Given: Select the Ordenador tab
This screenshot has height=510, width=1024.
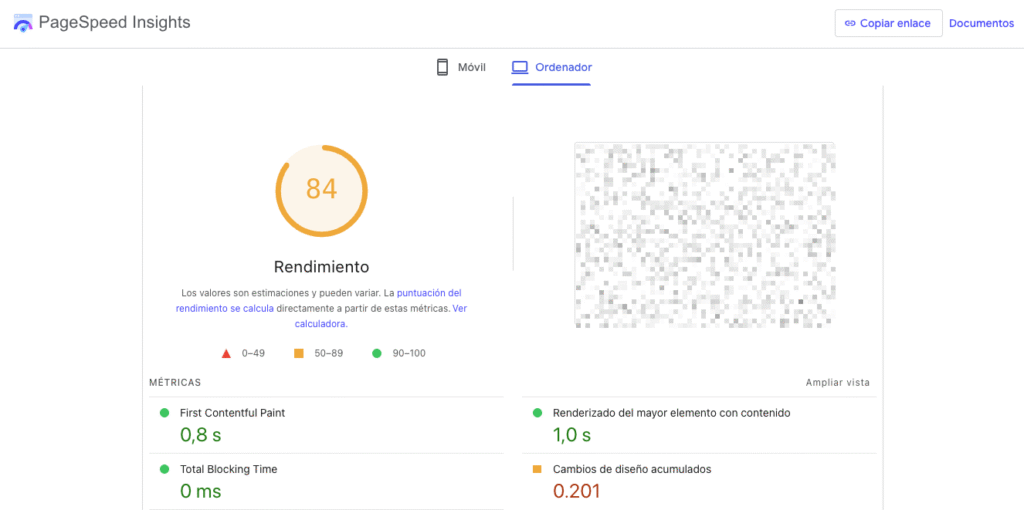Looking at the screenshot, I should tap(552, 67).
